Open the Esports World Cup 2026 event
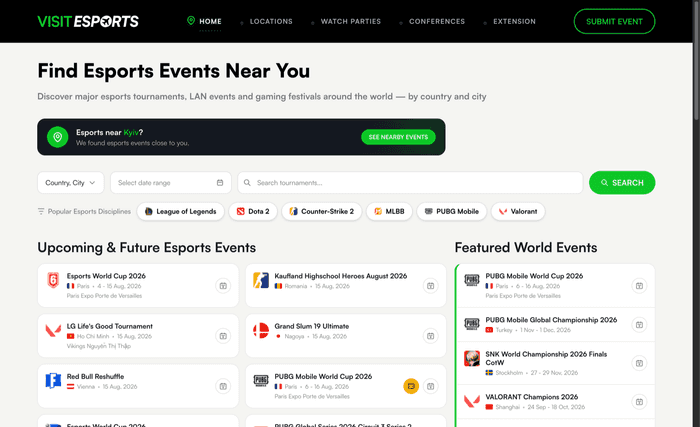This screenshot has width=700, height=427. pyautogui.click(x=106, y=276)
